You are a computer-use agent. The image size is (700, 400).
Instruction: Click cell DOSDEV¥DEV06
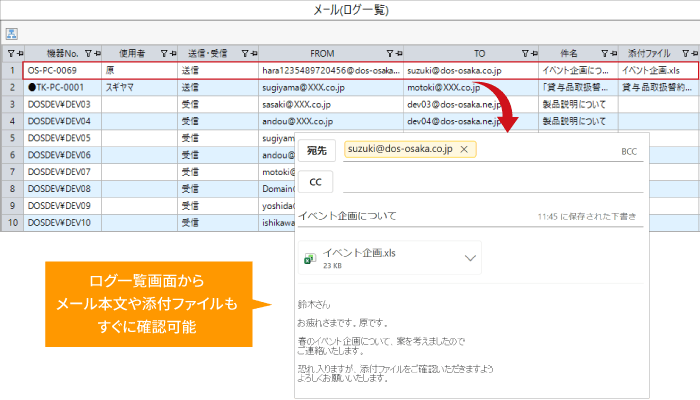(62, 155)
